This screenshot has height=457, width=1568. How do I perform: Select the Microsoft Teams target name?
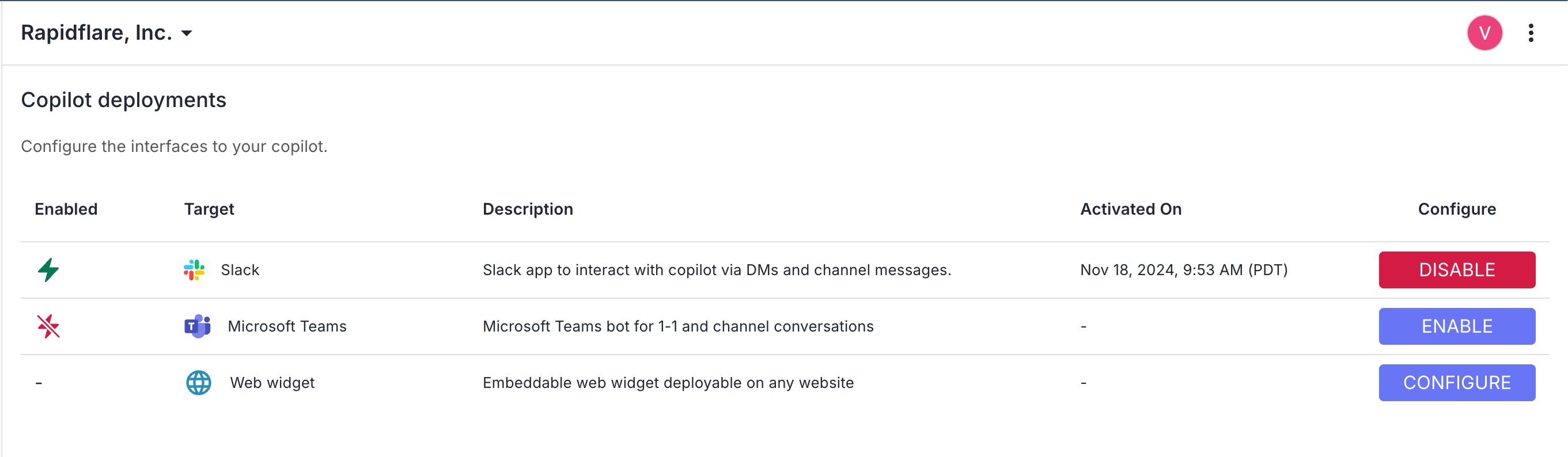287,326
